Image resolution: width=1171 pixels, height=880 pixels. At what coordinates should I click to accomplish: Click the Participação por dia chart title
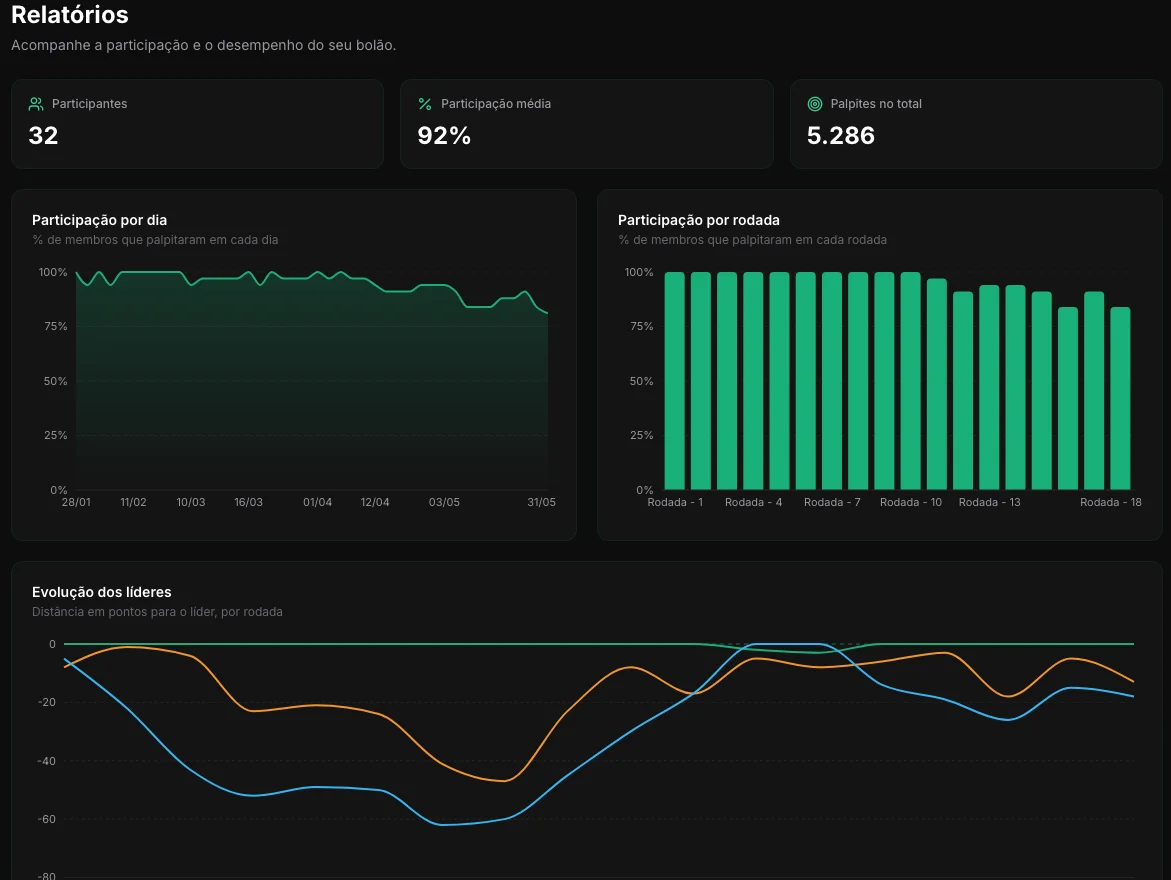click(x=99, y=220)
